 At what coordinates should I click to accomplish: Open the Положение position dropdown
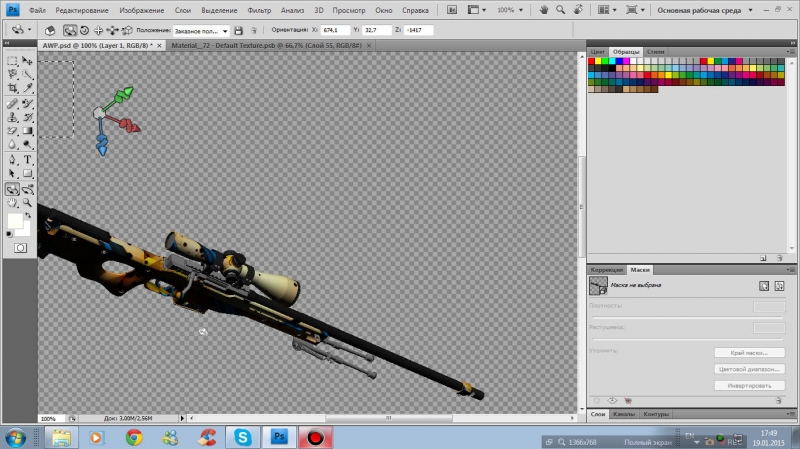[201, 31]
